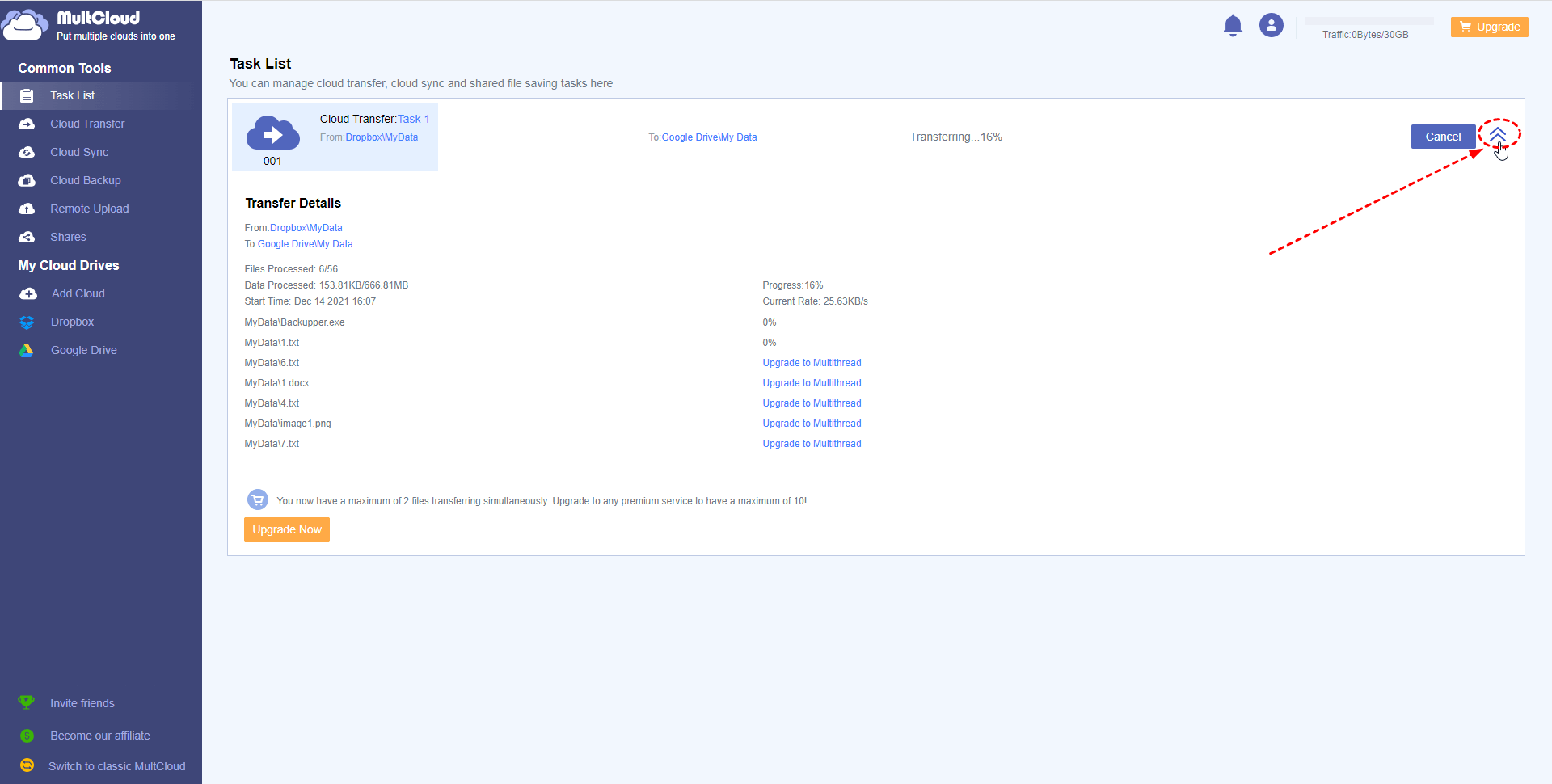The image size is (1552, 784).
Task: Click the Google Drive logo icon
Action: 27,350
